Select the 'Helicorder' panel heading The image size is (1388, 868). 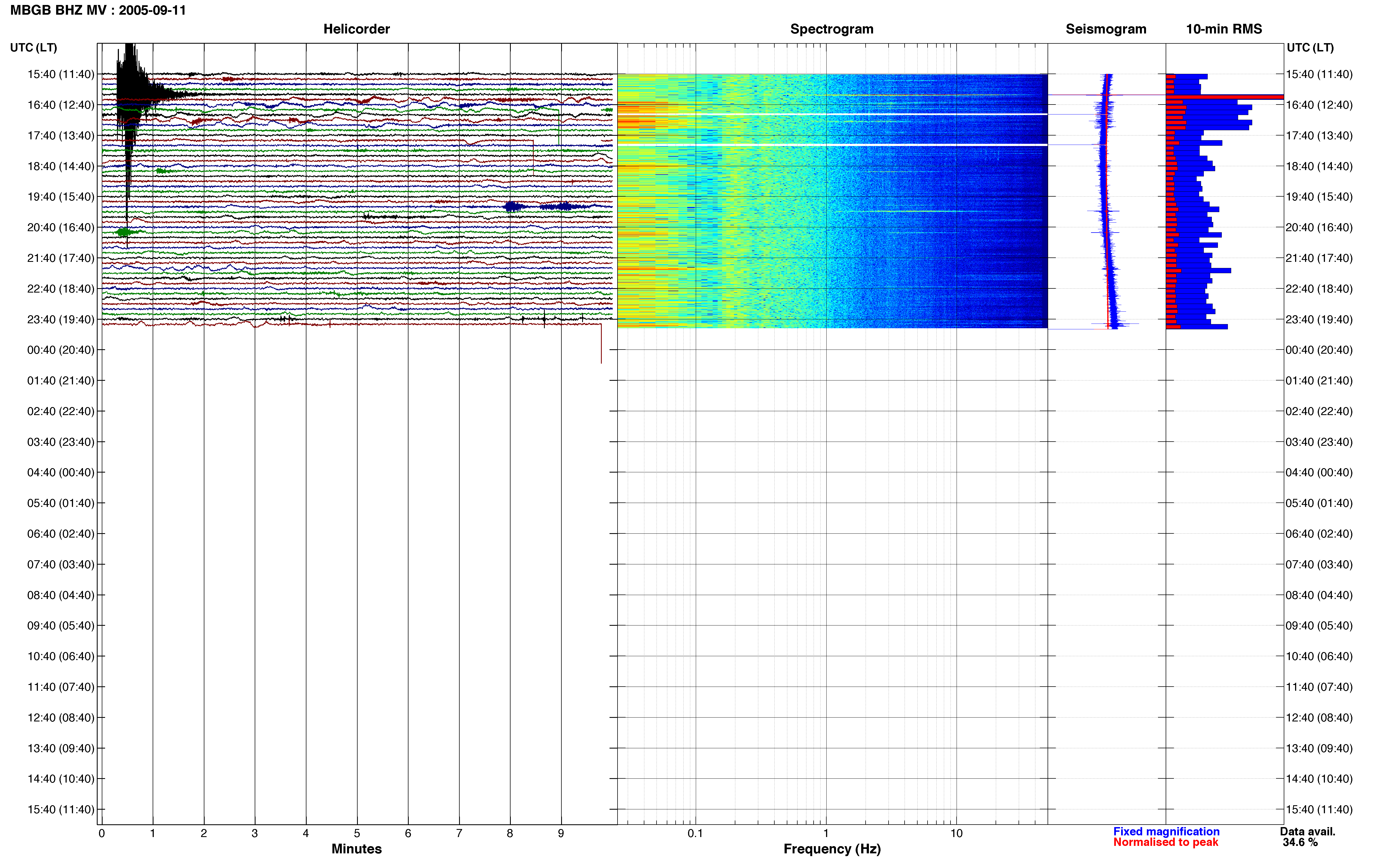click(x=356, y=29)
